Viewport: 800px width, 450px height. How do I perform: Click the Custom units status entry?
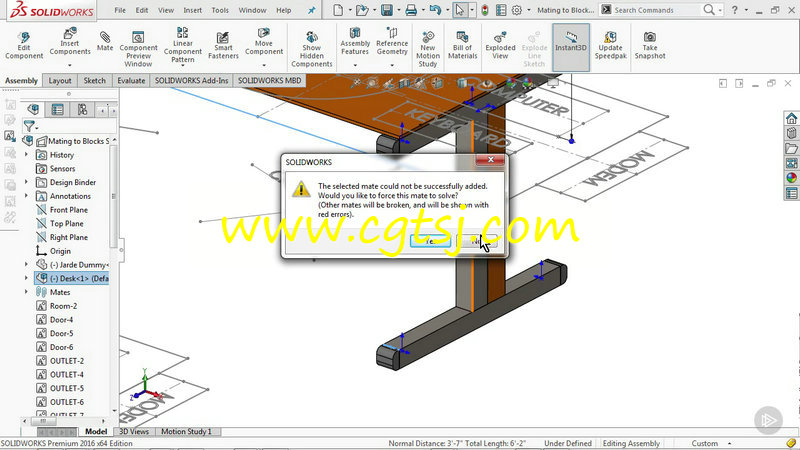click(705, 443)
